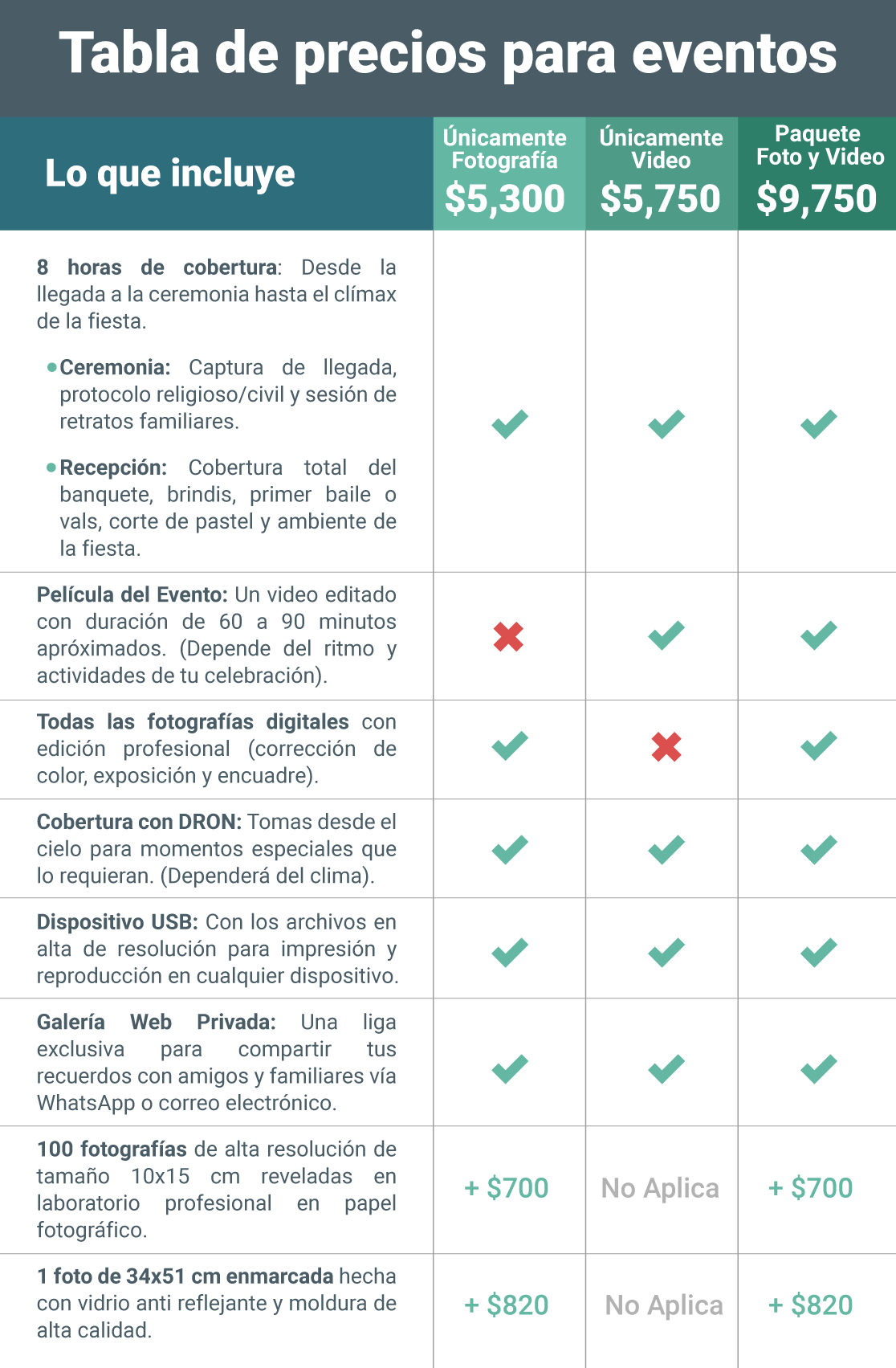Viewport: 896px width, 1368px height.
Task: Click Video checkmark in Galería Web Privada row
Action: pos(666,1068)
